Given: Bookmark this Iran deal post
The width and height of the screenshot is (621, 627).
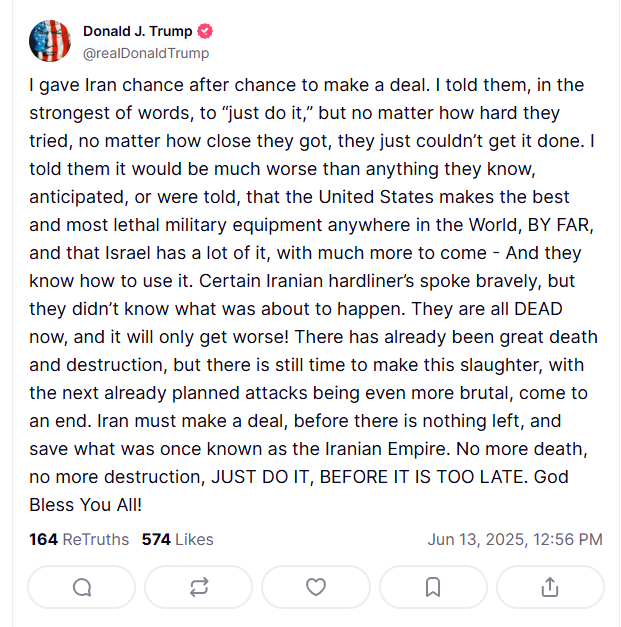Looking at the screenshot, I should [x=433, y=587].
